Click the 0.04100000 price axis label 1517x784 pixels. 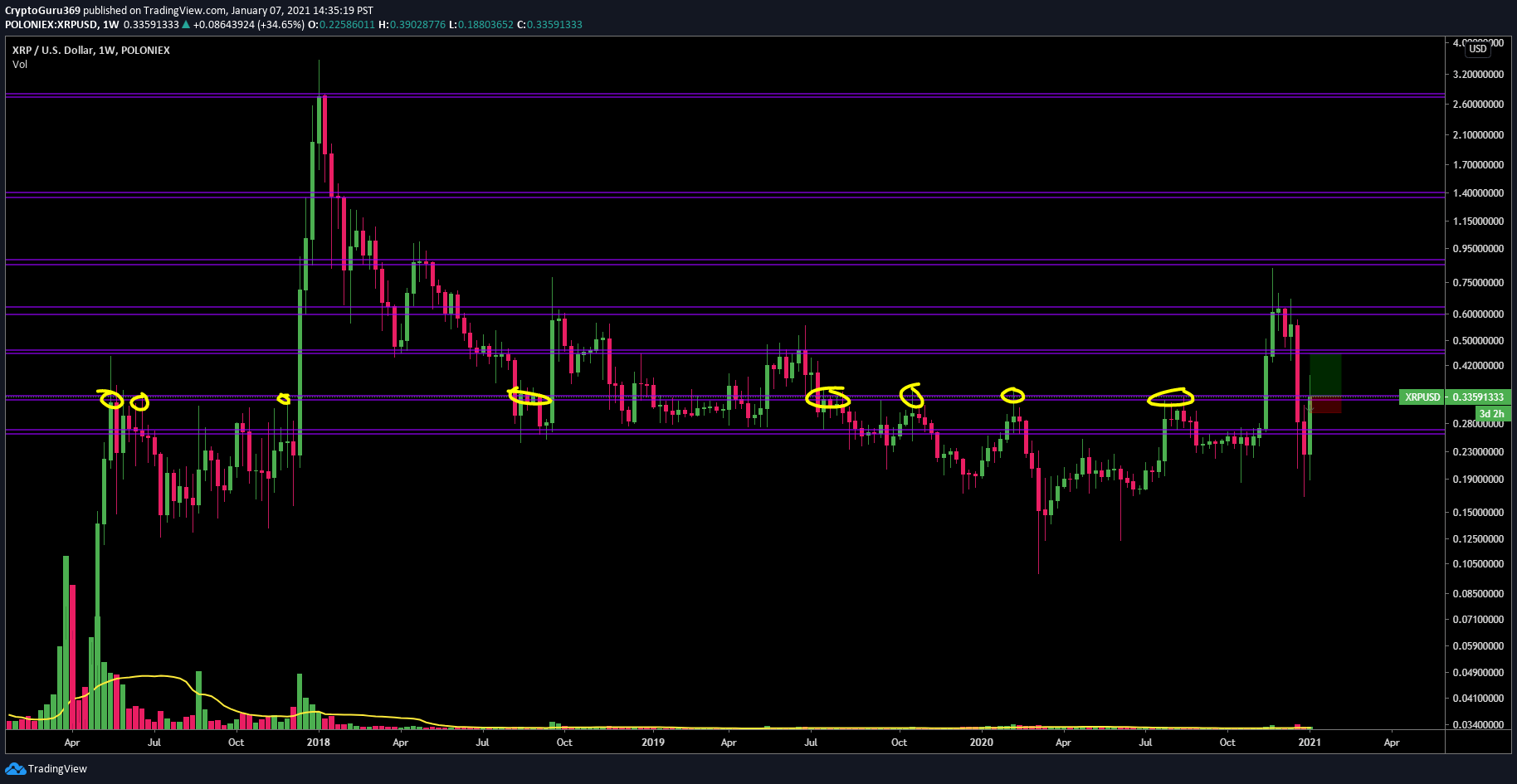1478,699
